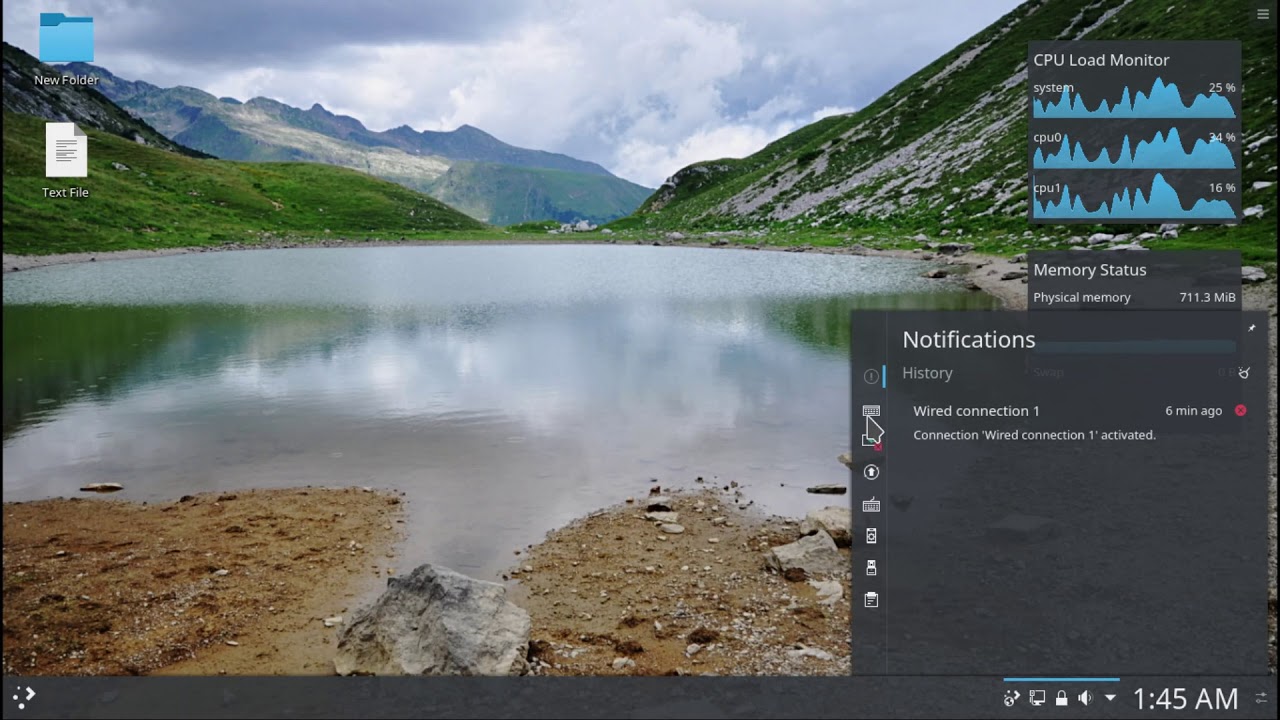
Task: Click the cpu0 load graph
Action: 1134,148
